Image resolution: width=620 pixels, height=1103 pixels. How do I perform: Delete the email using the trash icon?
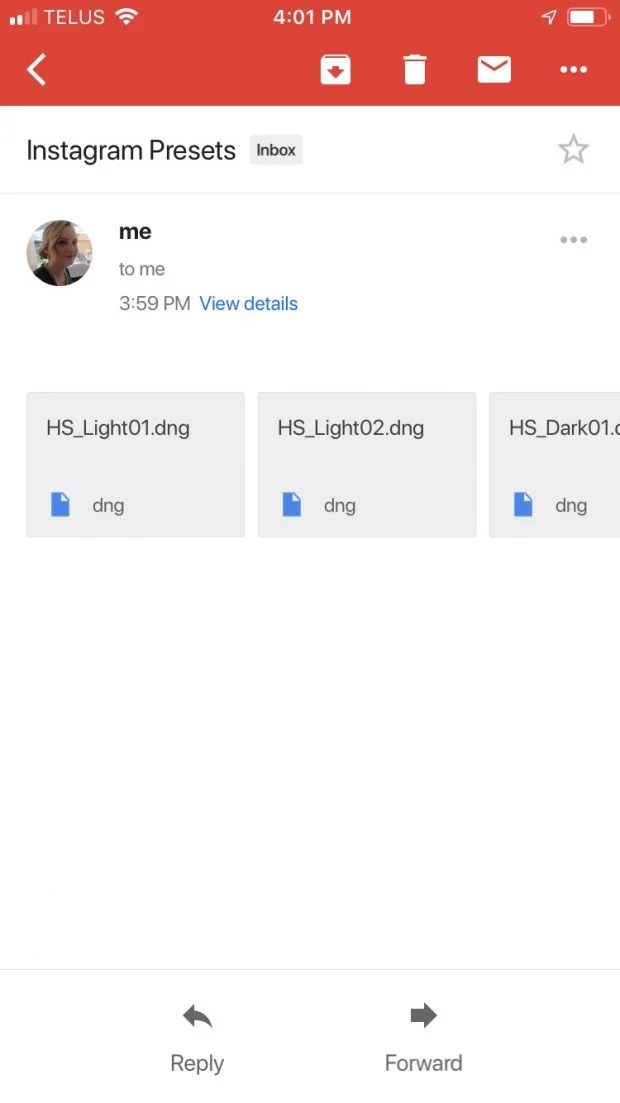click(415, 70)
